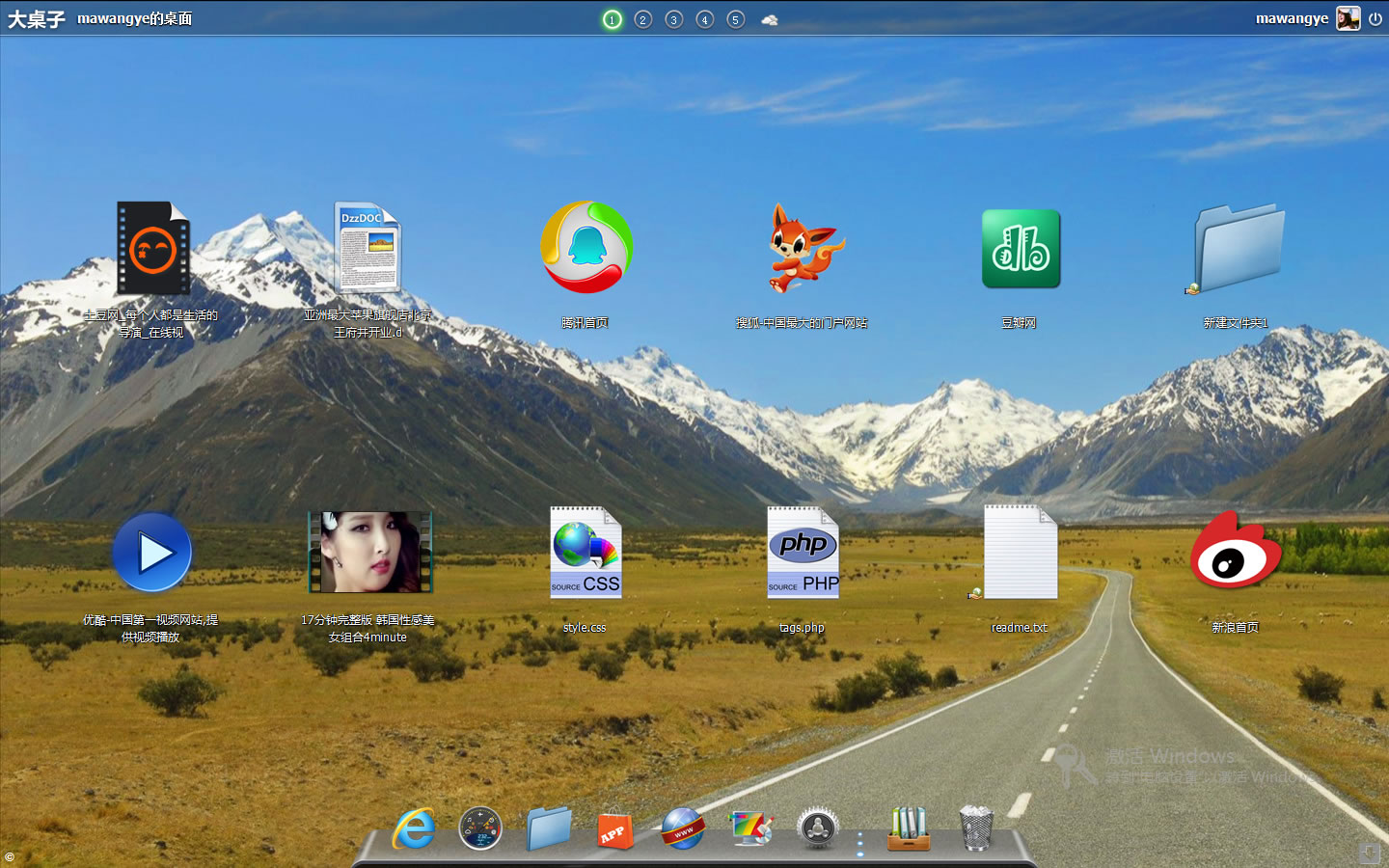Click the 腾讯首页 label text
1389x868 pixels.
point(585,323)
